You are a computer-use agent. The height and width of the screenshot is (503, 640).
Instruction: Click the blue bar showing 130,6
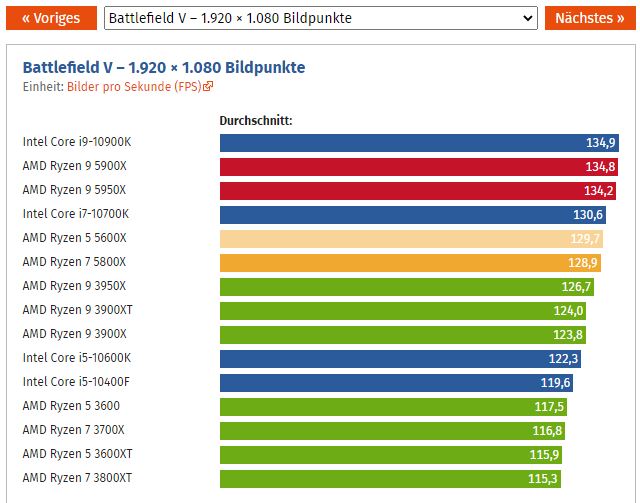click(x=413, y=215)
